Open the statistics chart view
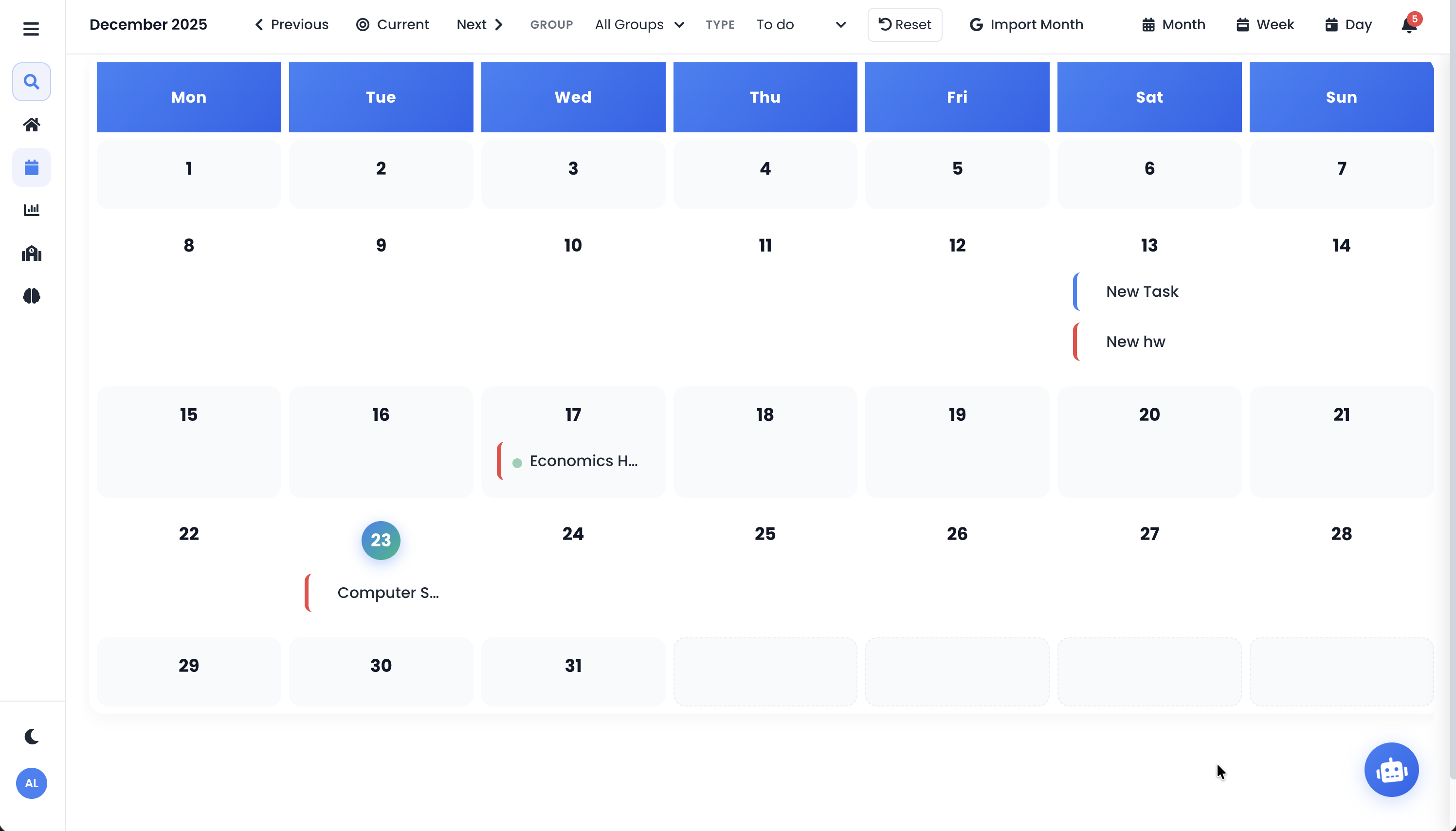 [32, 210]
